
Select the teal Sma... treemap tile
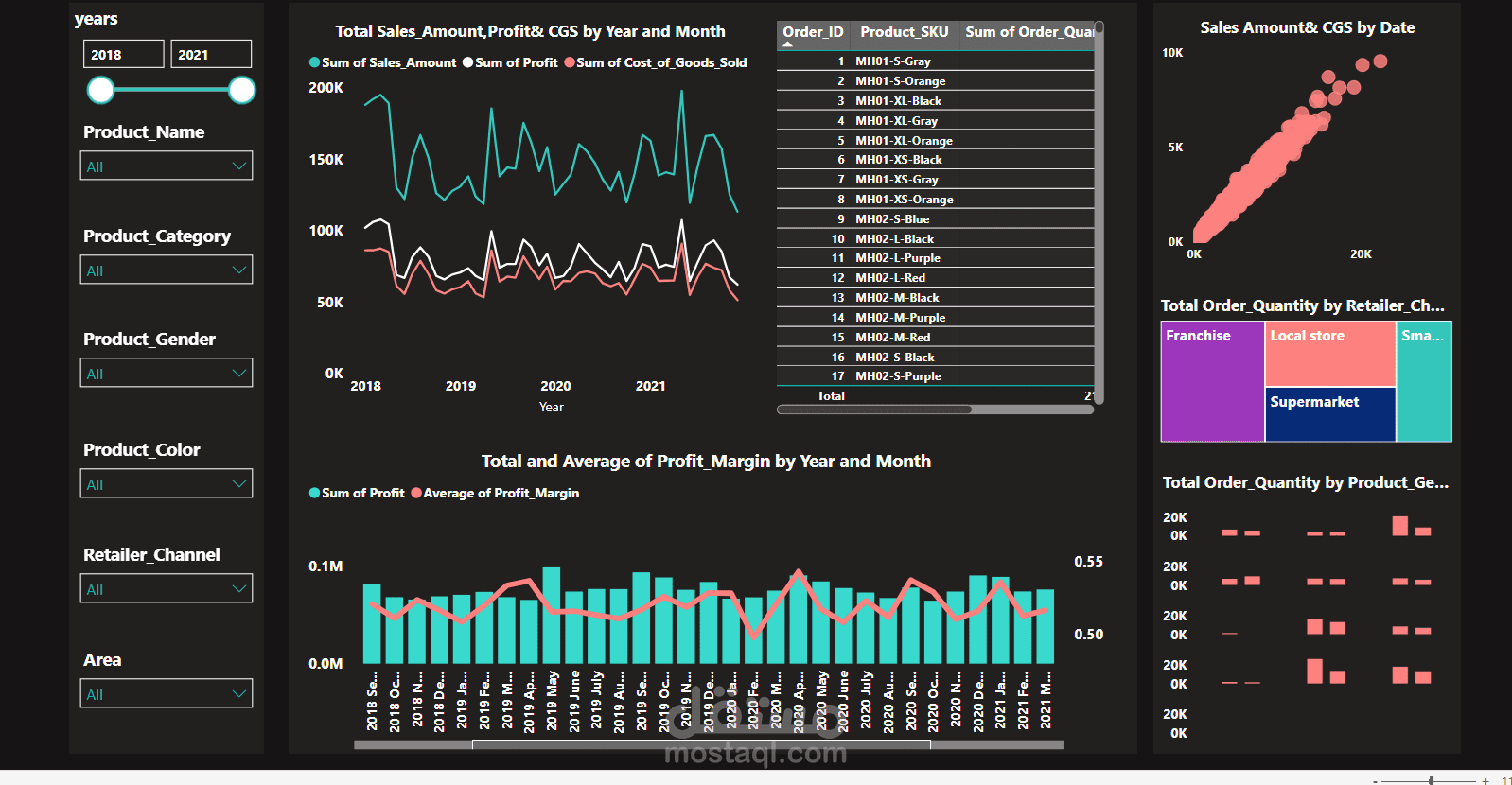point(1424,381)
